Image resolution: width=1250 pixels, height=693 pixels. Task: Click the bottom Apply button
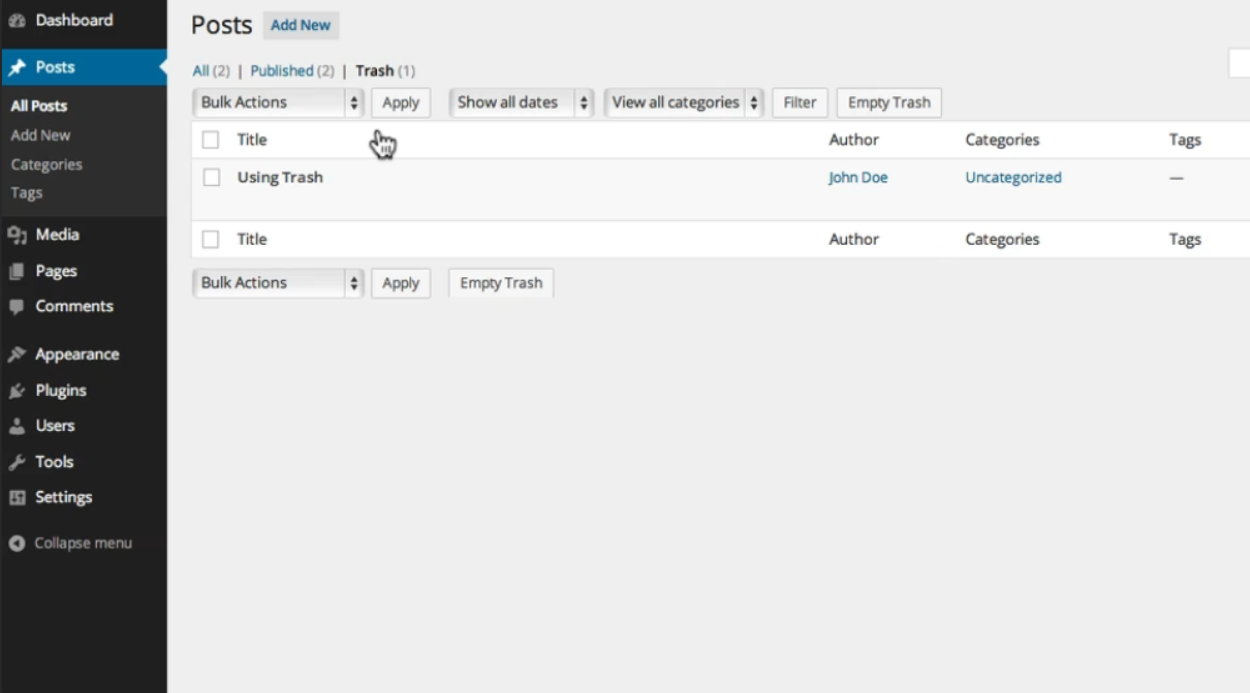point(401,283)
